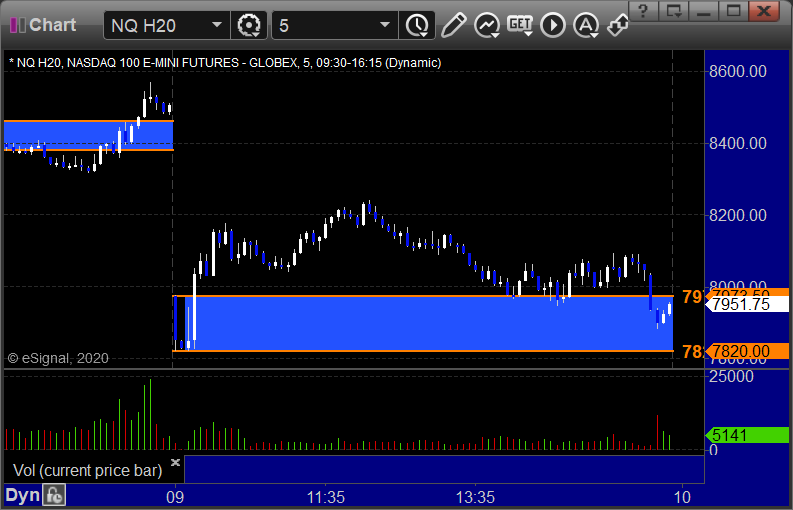Click the Vol (current price bar) label

(87, 471)
